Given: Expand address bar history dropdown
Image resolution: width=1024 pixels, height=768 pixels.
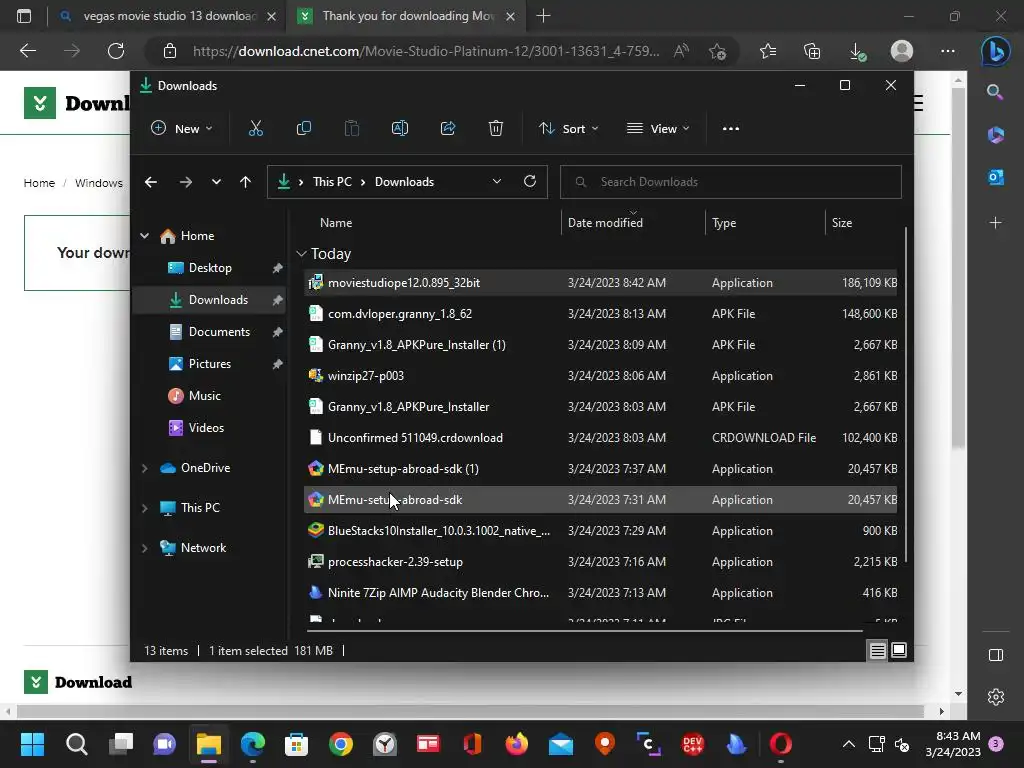Looking at the screenshot, I should pos(497,182).
